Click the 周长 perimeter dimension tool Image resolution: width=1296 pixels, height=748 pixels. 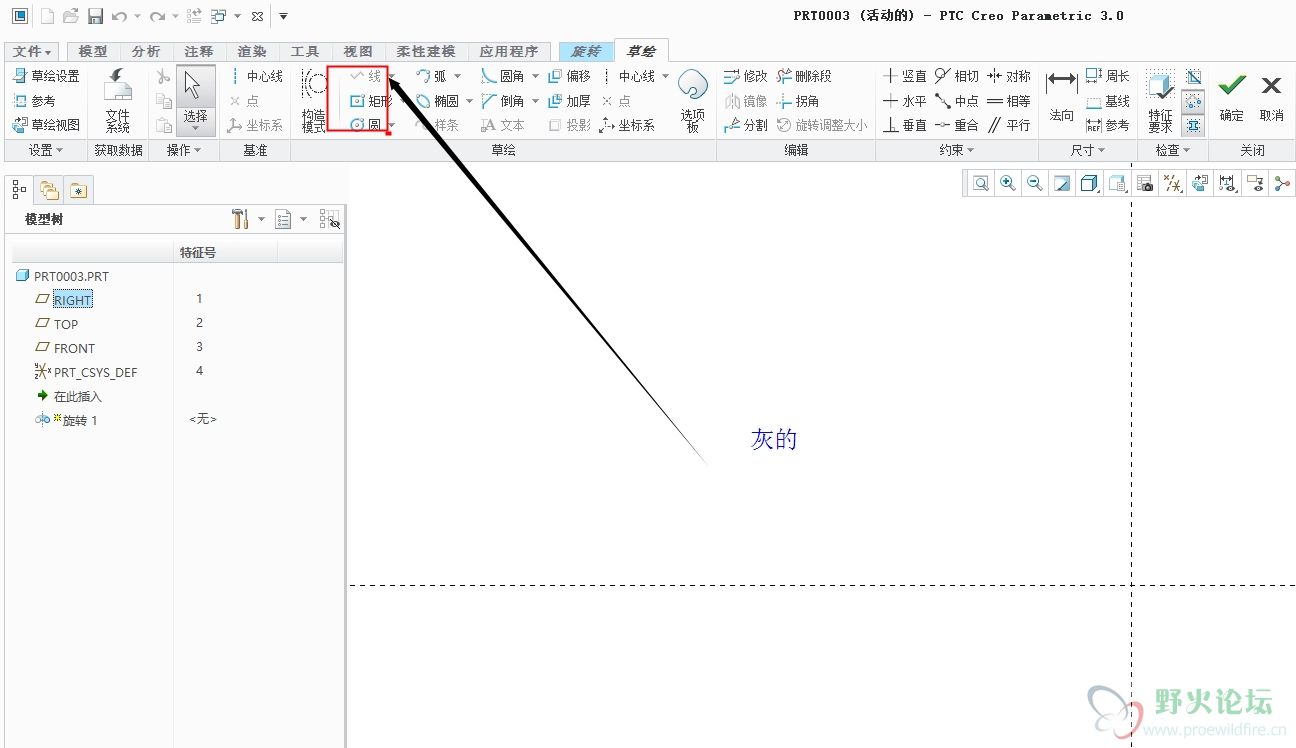[x=1108, y=76]
